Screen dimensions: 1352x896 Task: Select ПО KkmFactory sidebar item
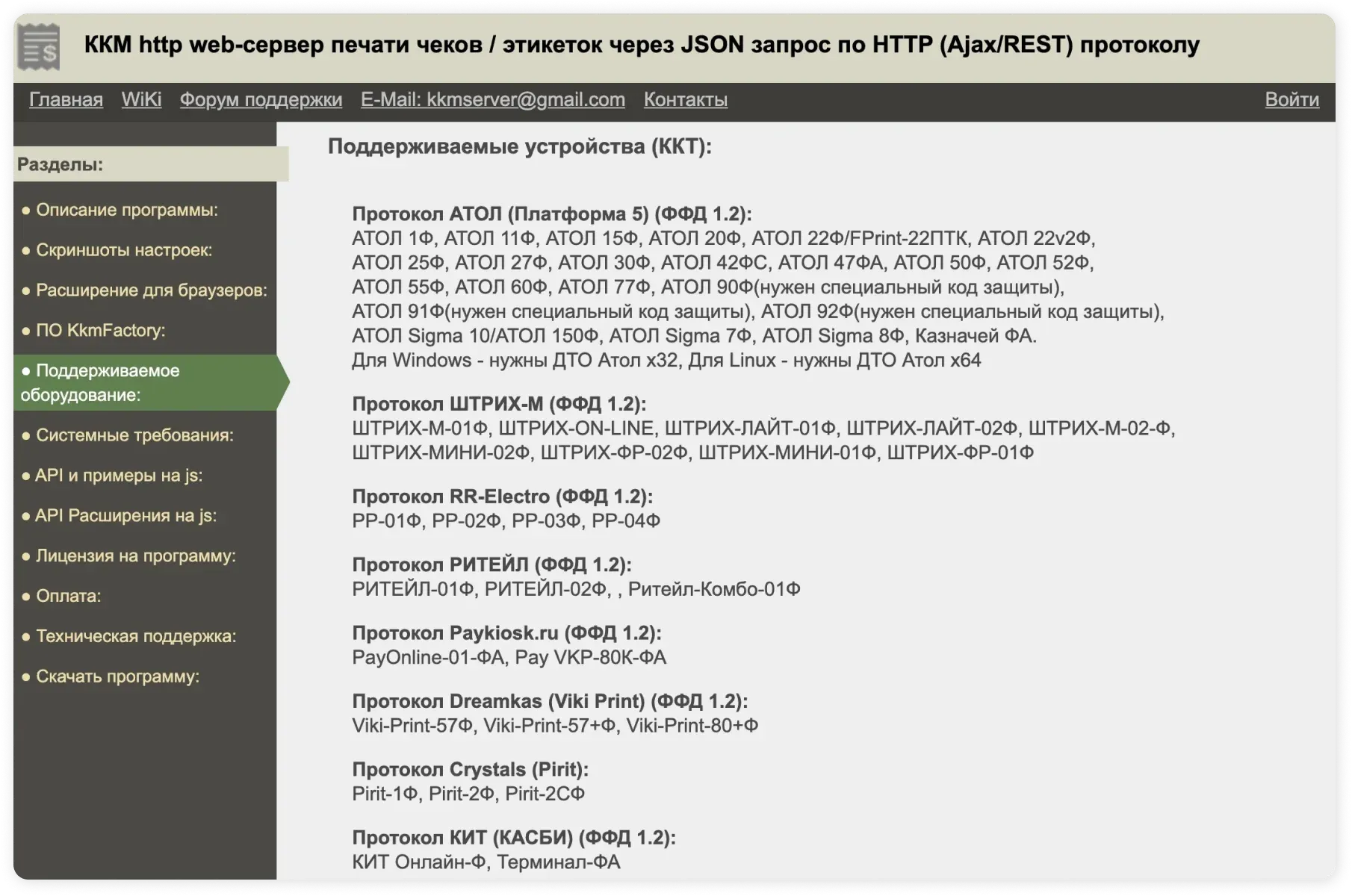tap(100, 331)
